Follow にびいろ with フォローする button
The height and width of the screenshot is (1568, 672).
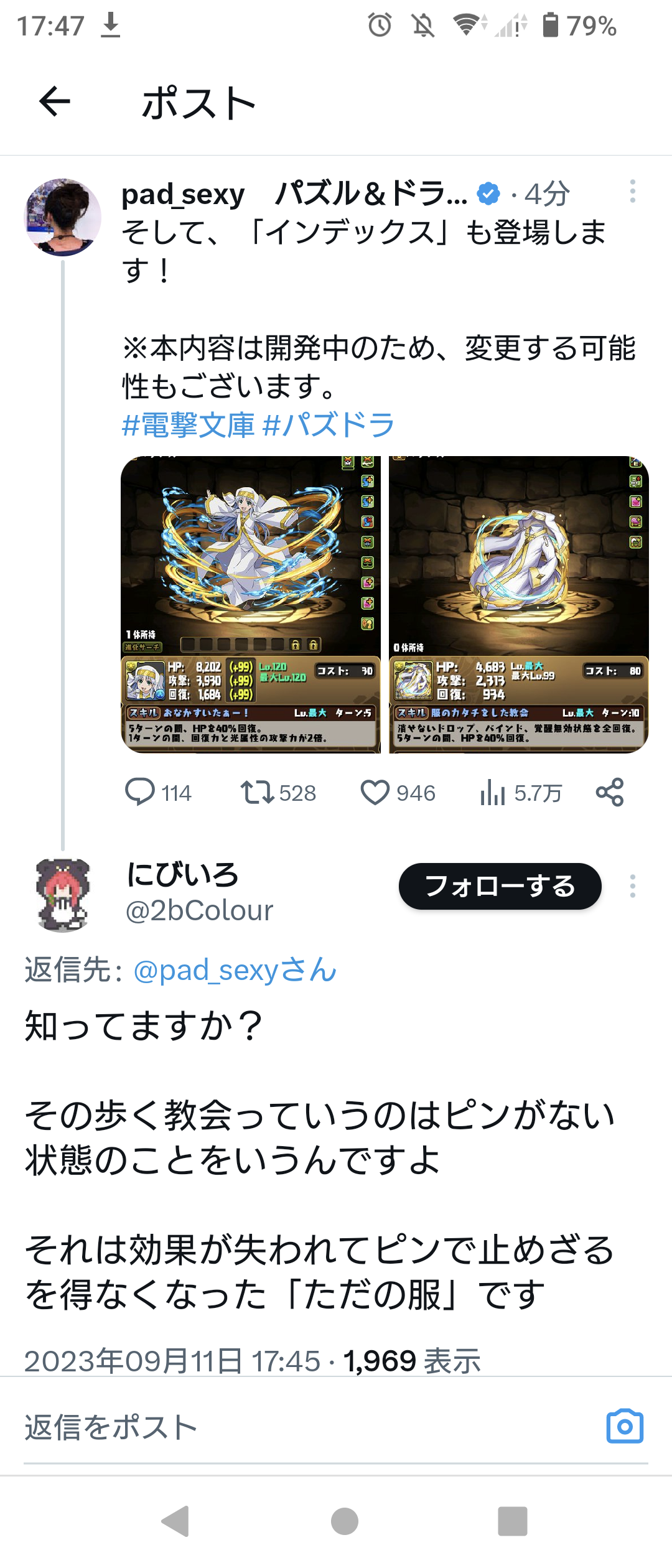click(x=500, y=886)
